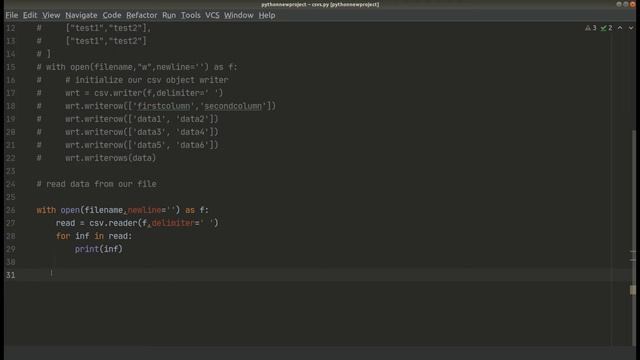Open the Code menu
Image resolution: width=640 pixels, height=360 pixels.
[x=112, y=15]
